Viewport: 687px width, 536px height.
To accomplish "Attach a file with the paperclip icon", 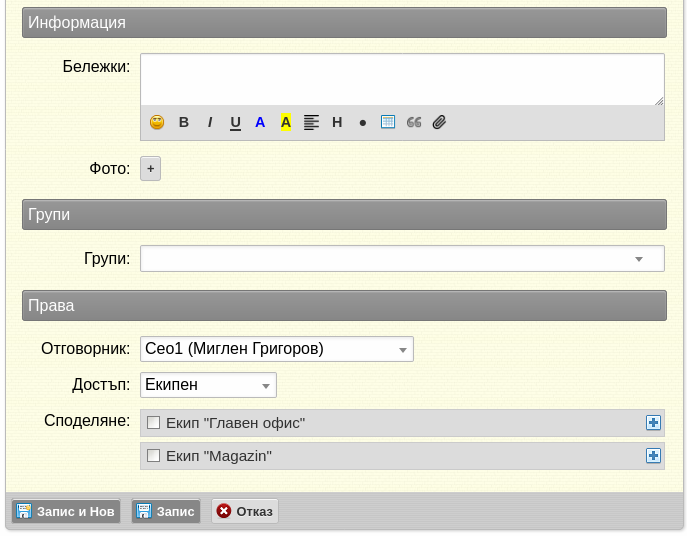I will (x=439, y=122).
